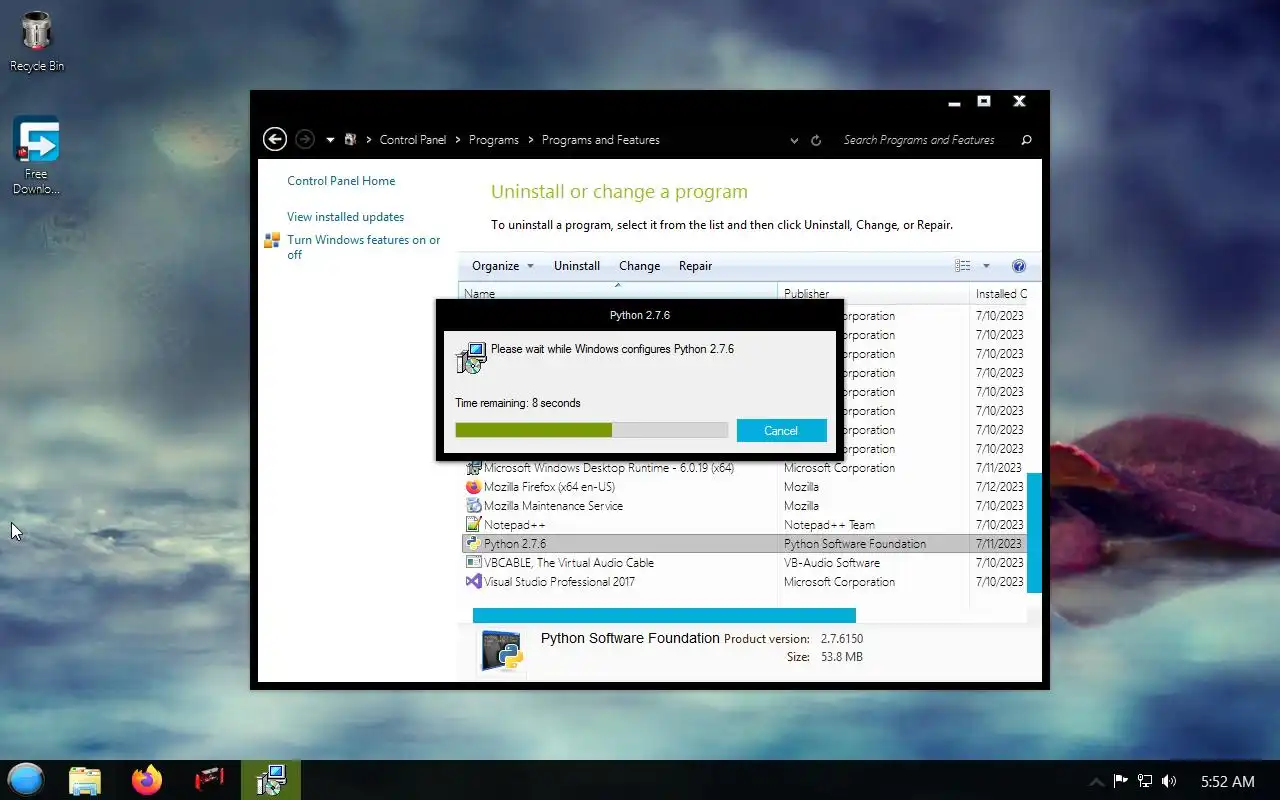Open Action Center flag icon
Image resolution: width=1280 pixels, height=800 pixels.
tap(1121, 781)
